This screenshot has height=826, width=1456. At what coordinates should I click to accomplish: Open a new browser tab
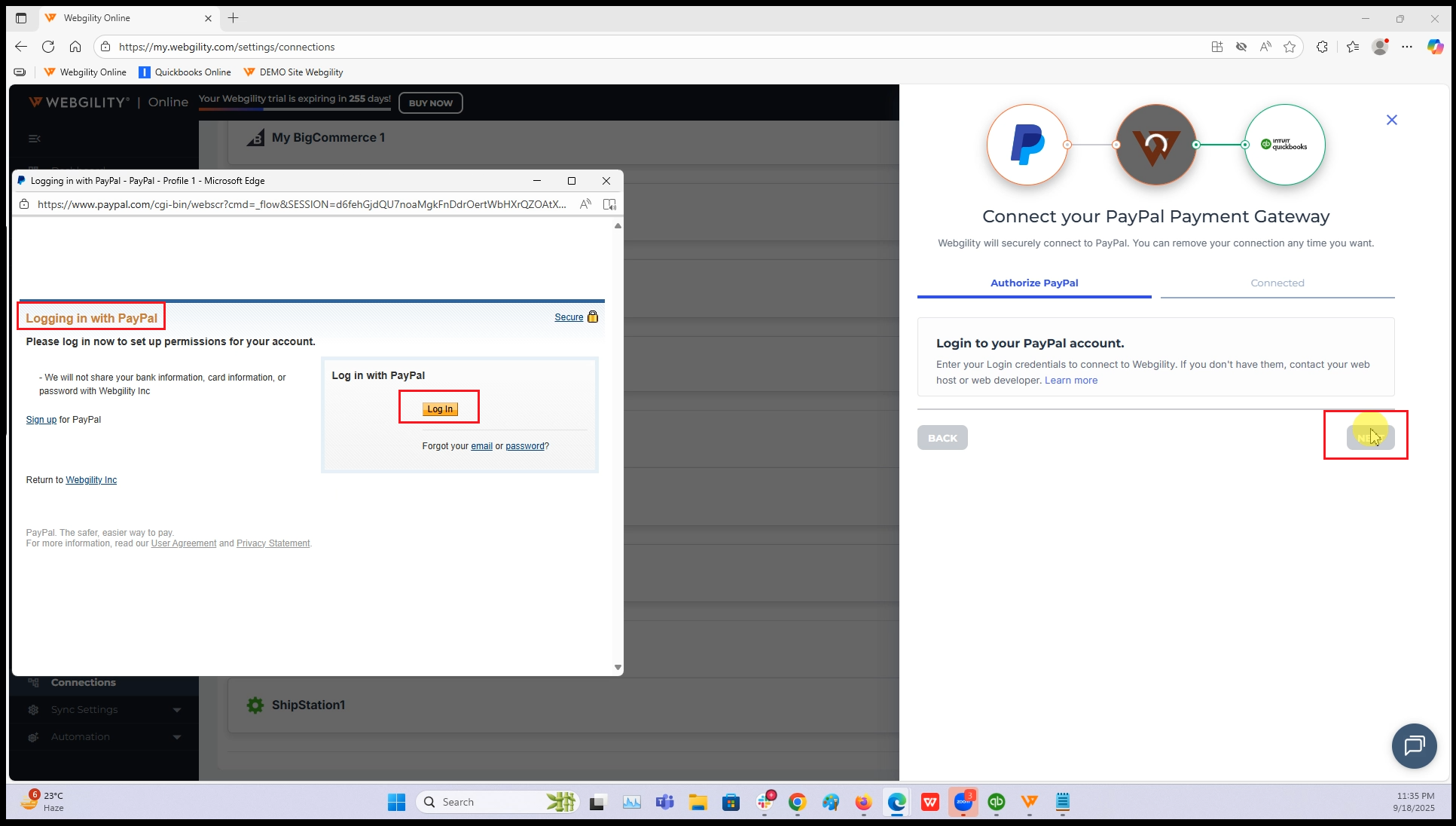[234, 18]
